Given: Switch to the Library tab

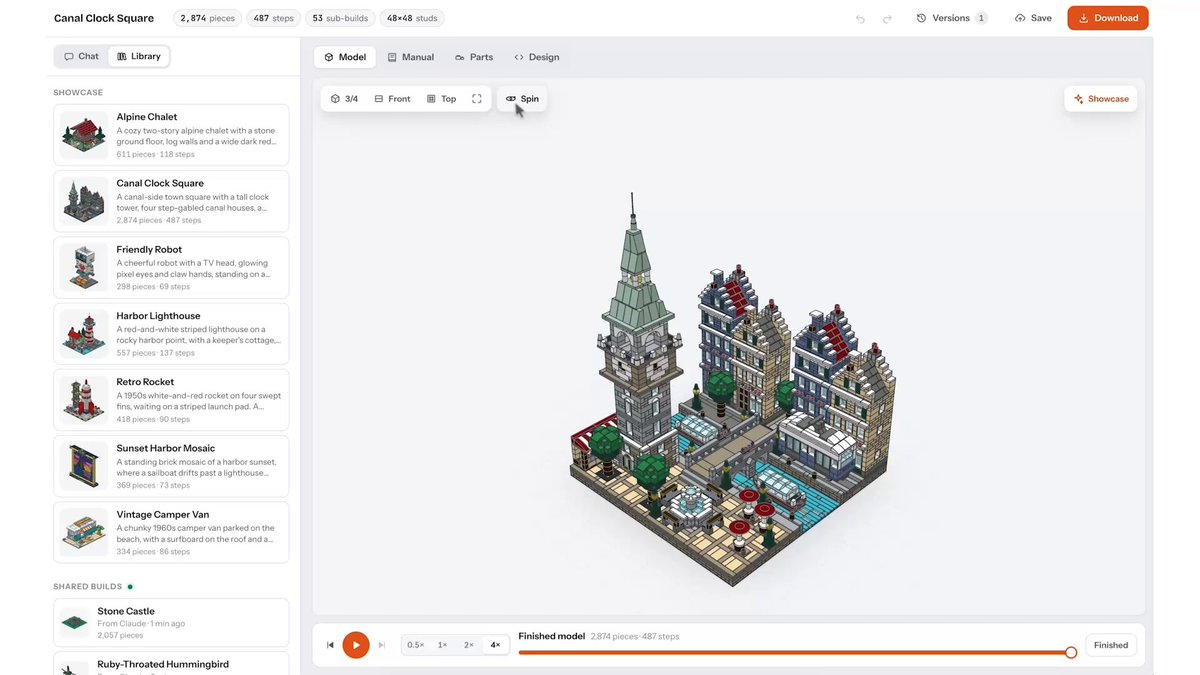Looking at the screenshot, I should coord(138,56).
